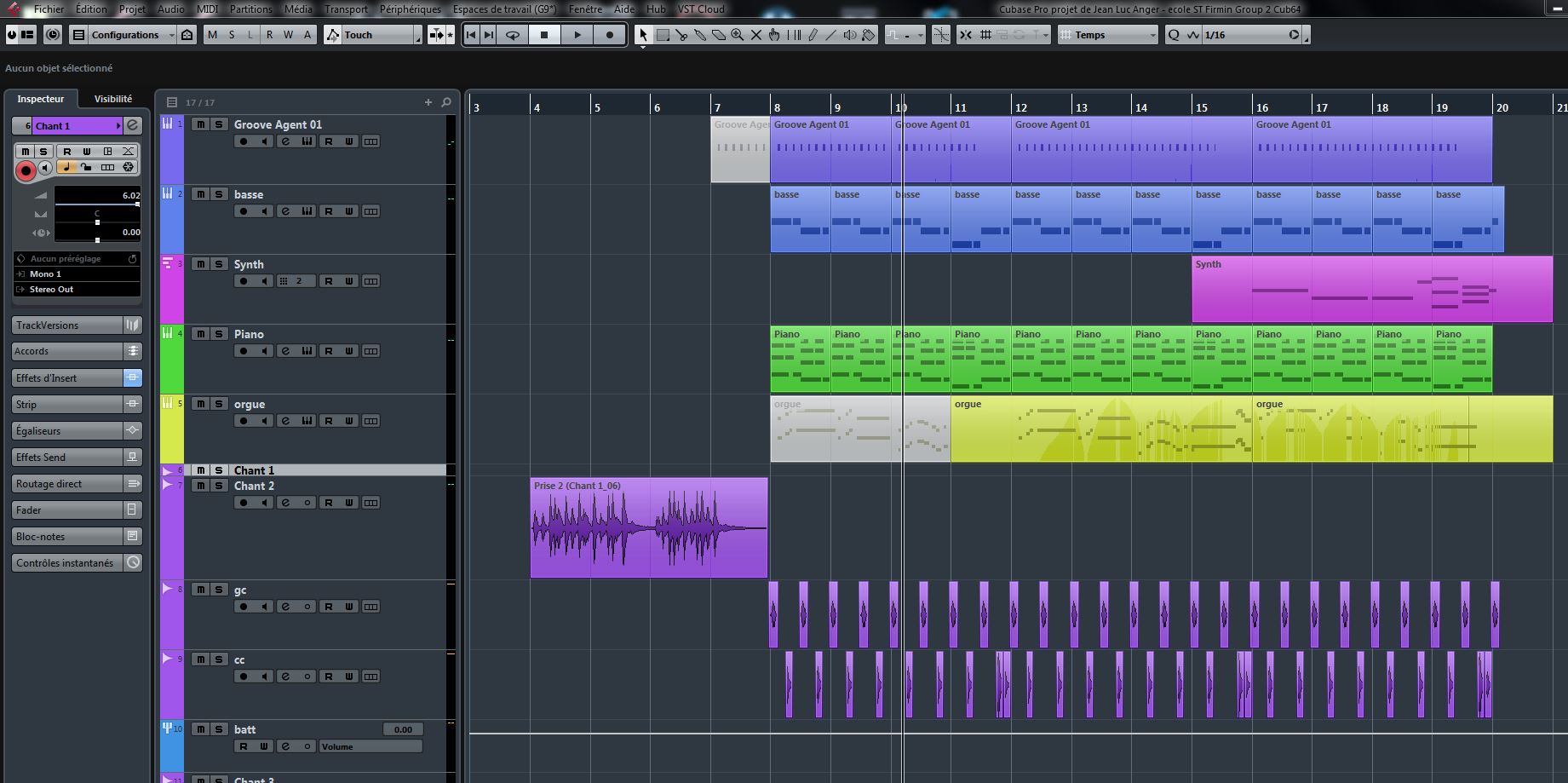Click the Configurations button
Screen dimensions: 1568x783
point(124,35)
